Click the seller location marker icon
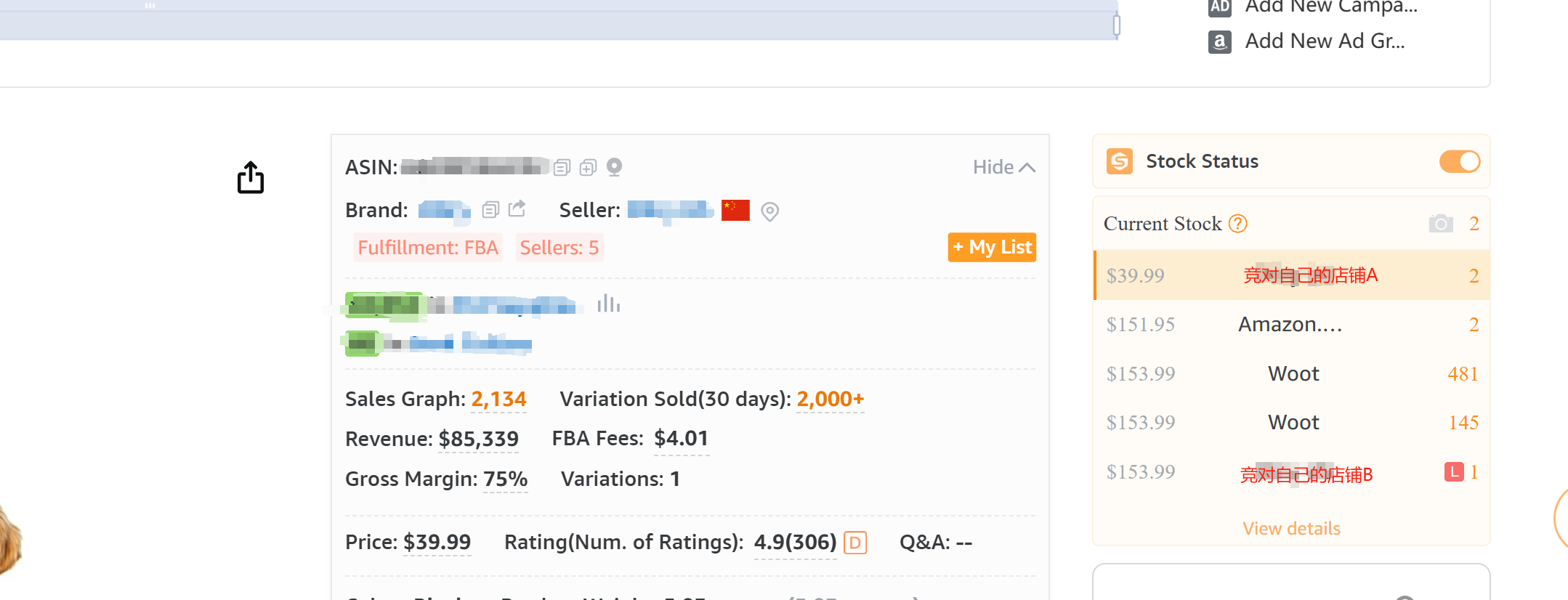1568x600 pixels. pyautogui.click(x=769, y=211)
